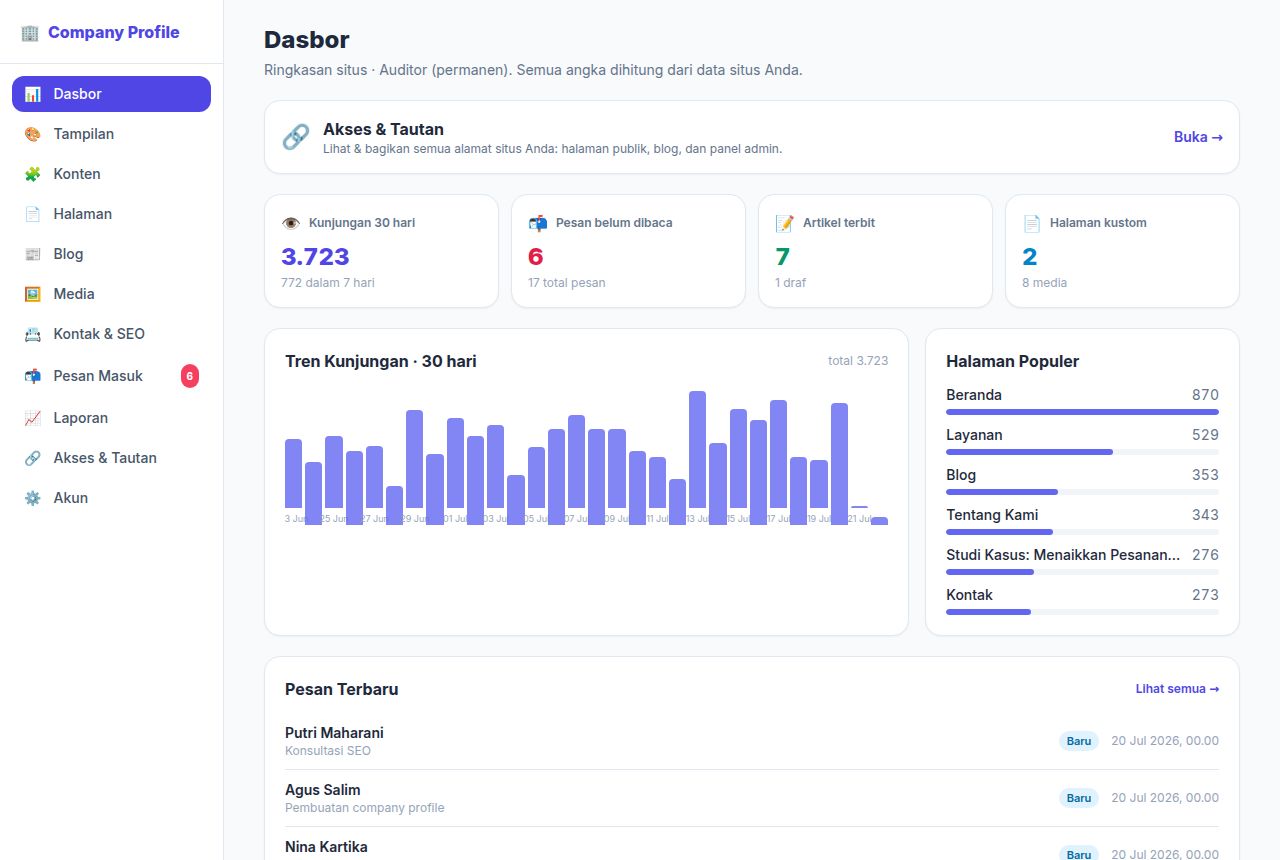This screenshot has height=860, width=1280.
Task: Click the "17 total pesan" text
Action: pyautogui.click(x=567, y=283)
